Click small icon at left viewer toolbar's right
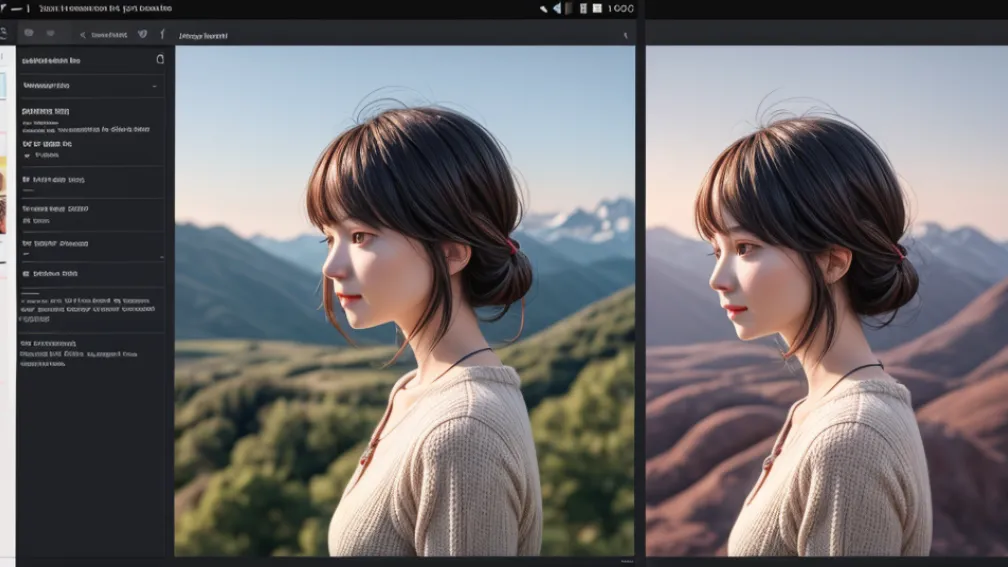Screen dimensions: 1008x567 tap(626, 35)
